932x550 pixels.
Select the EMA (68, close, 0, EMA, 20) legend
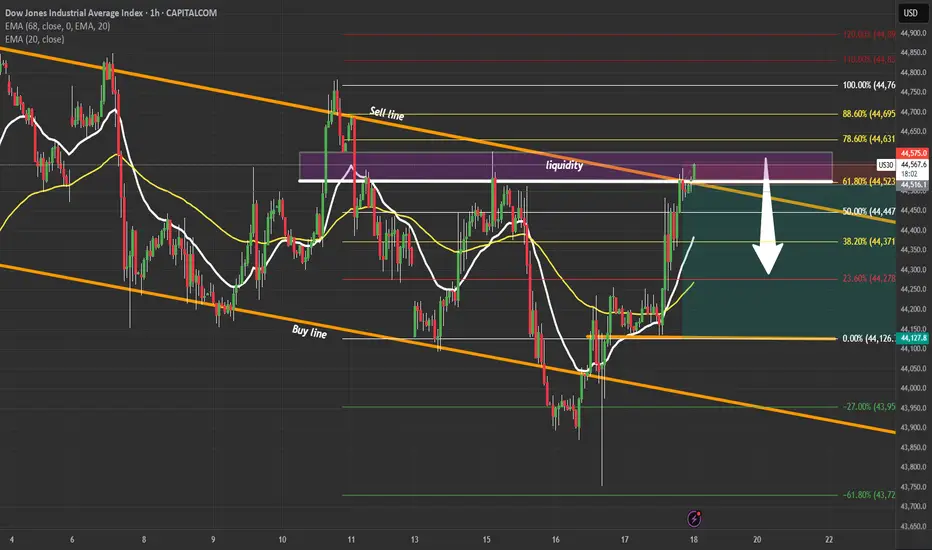[x=58, y=26]
